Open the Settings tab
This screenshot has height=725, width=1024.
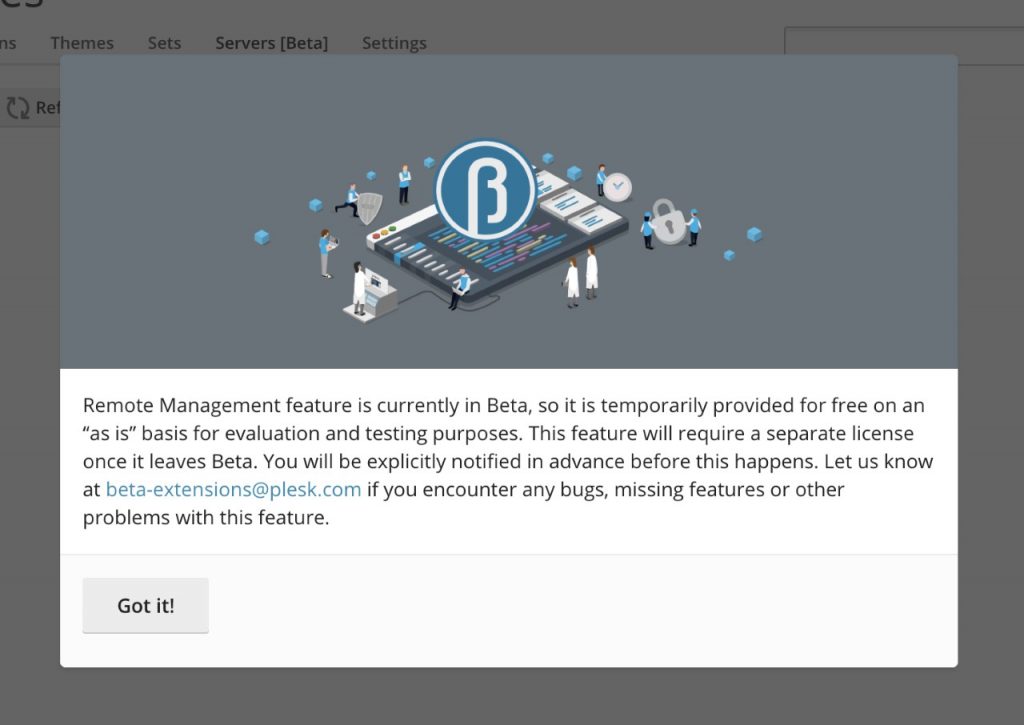coord(394,43)
